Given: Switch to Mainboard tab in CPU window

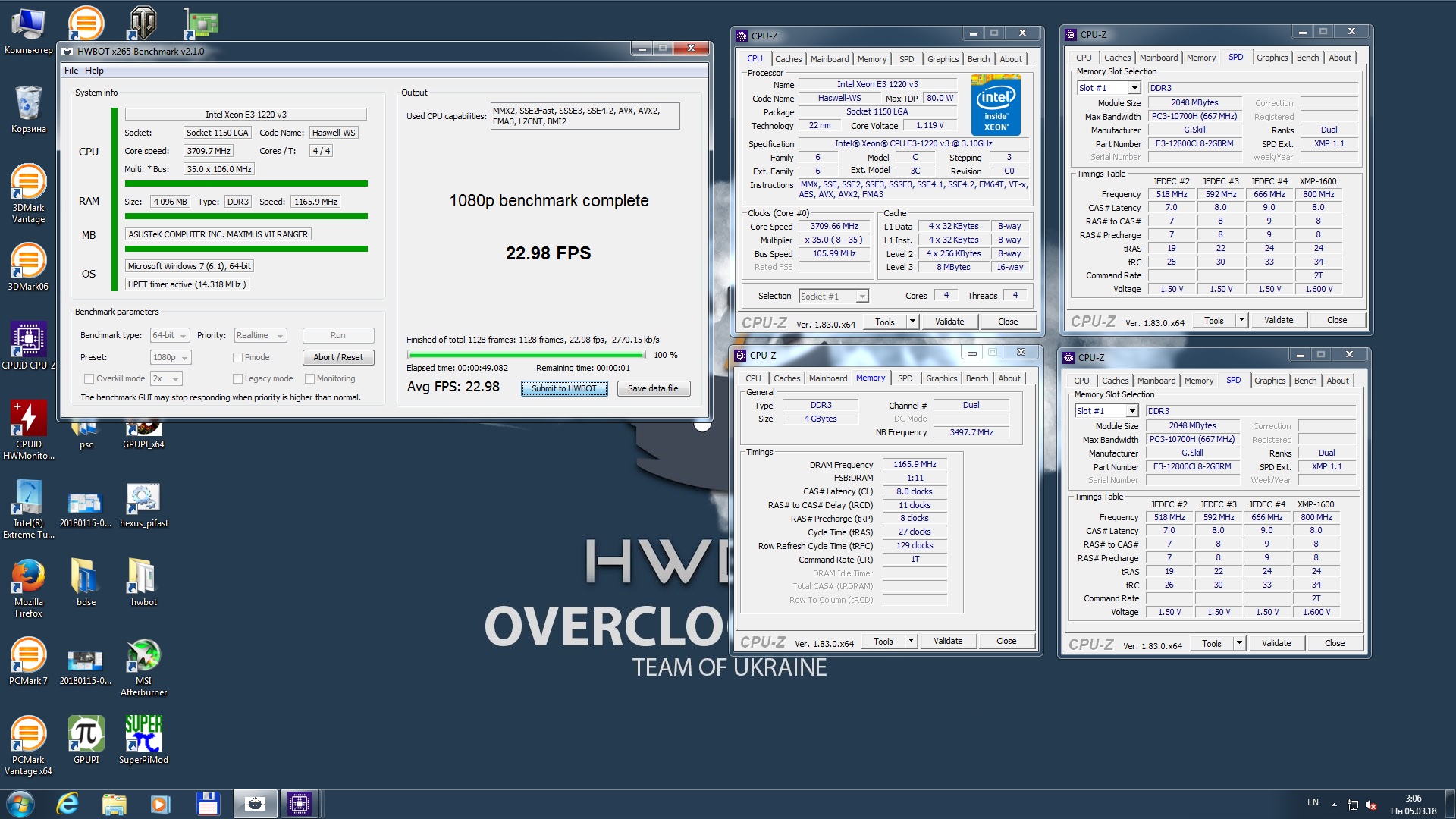Looking at the screenshot, I should [x=830, y=59].
